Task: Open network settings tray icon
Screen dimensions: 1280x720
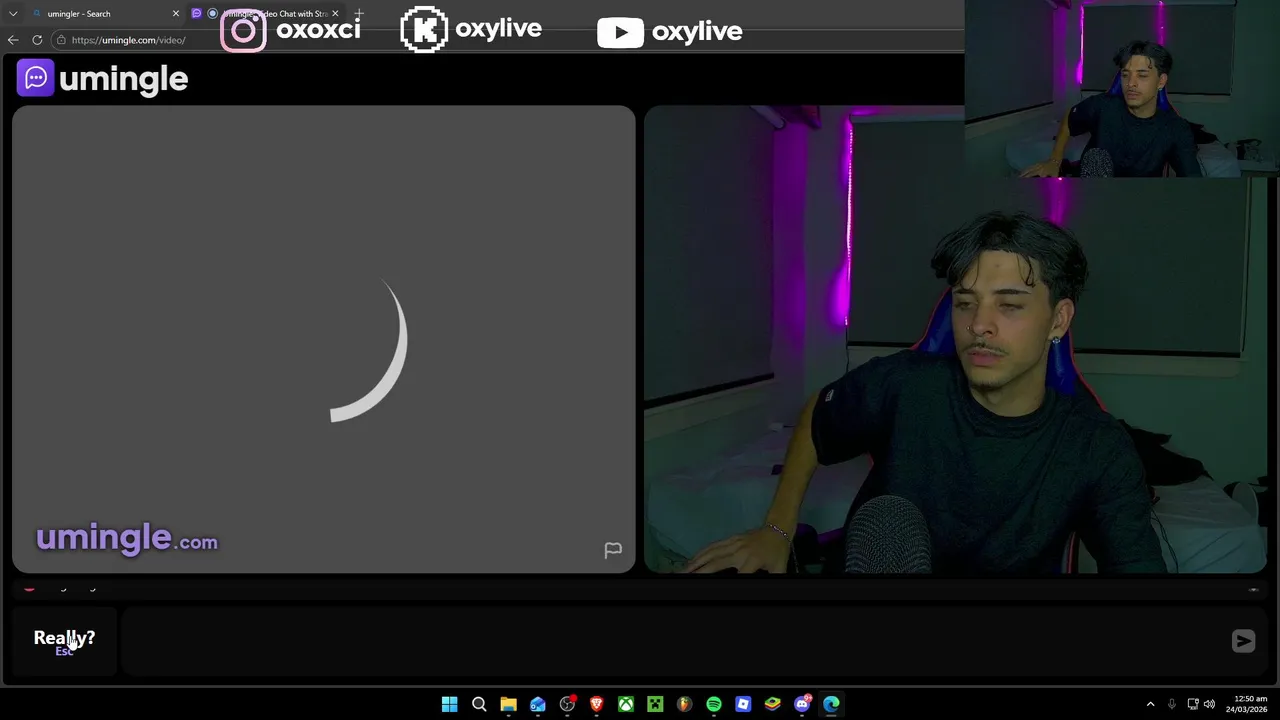Action: pyautogui.click(x=1193, y=704)
